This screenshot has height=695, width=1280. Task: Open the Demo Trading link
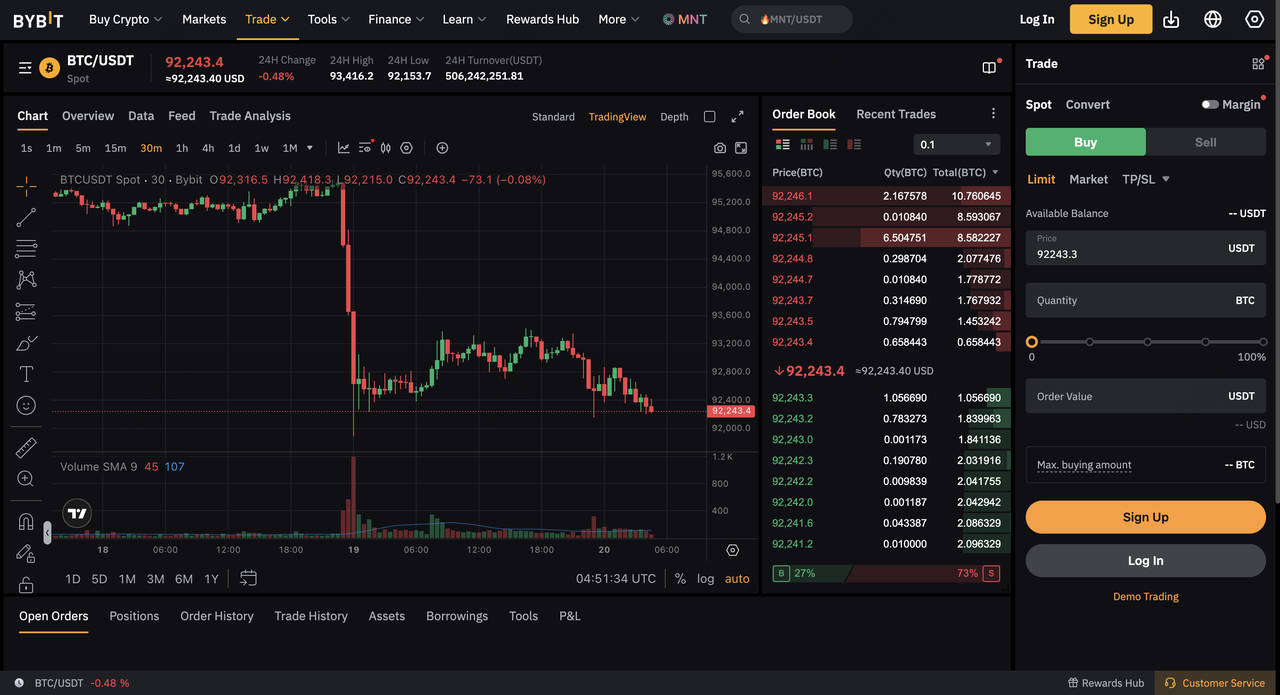[1145, 596]
